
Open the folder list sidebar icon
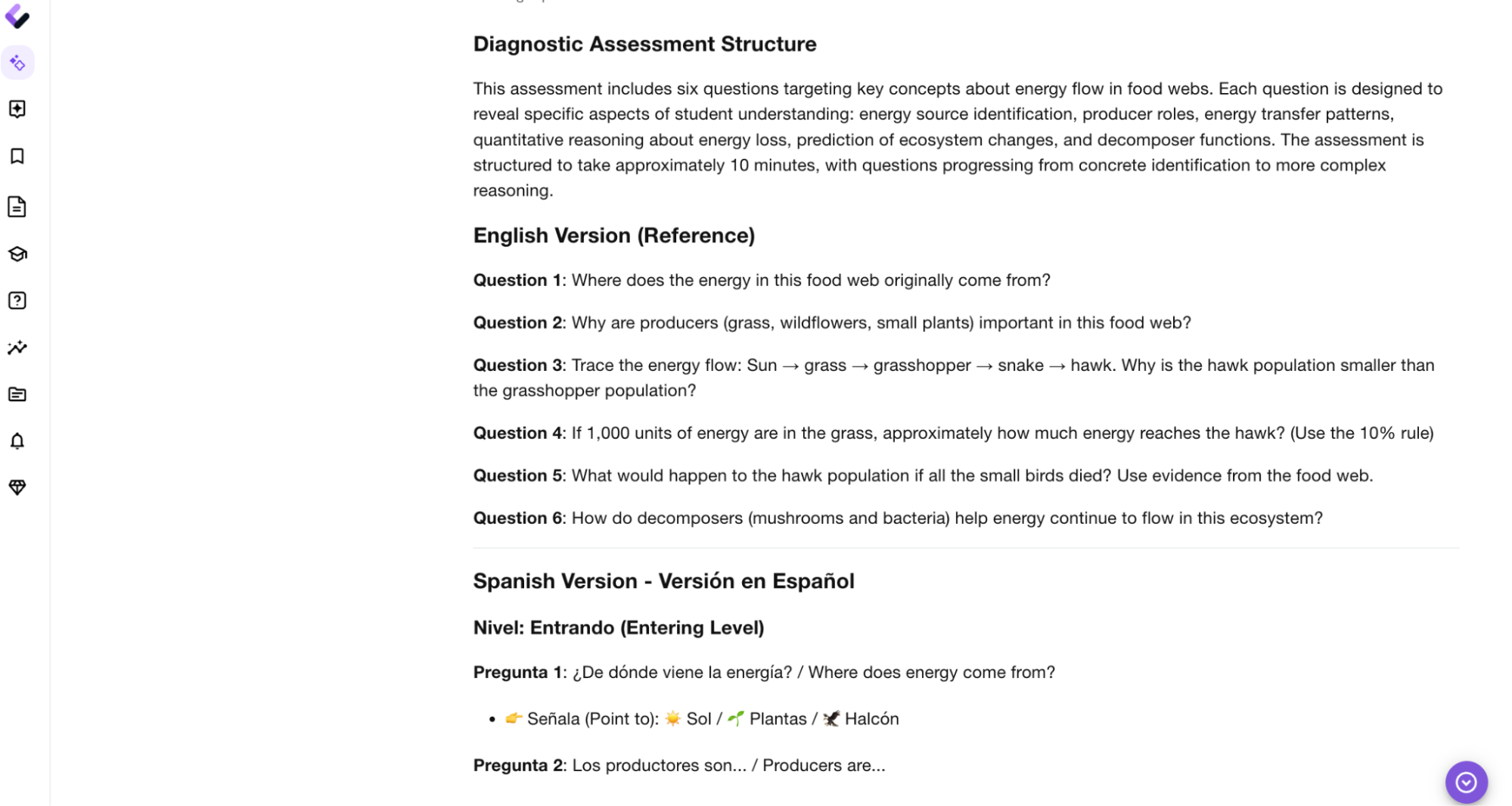[x=17, y=394]
